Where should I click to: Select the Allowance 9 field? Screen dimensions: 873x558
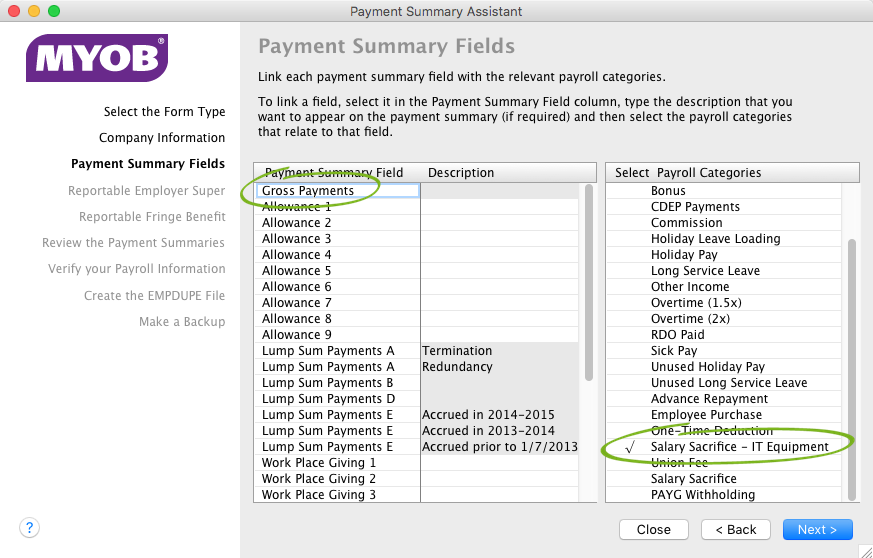click(337, 335)
